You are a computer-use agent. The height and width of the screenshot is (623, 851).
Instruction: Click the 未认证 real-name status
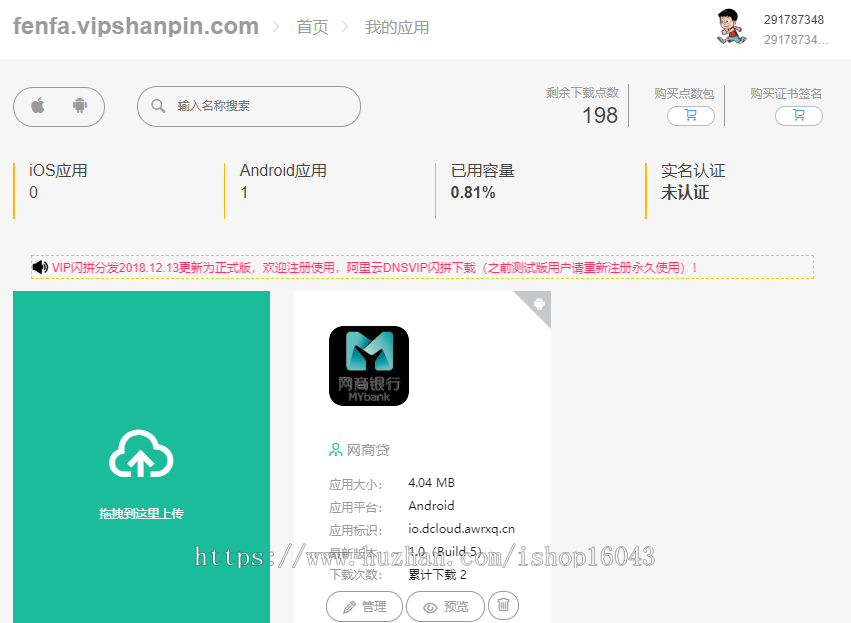pos(685,193)
